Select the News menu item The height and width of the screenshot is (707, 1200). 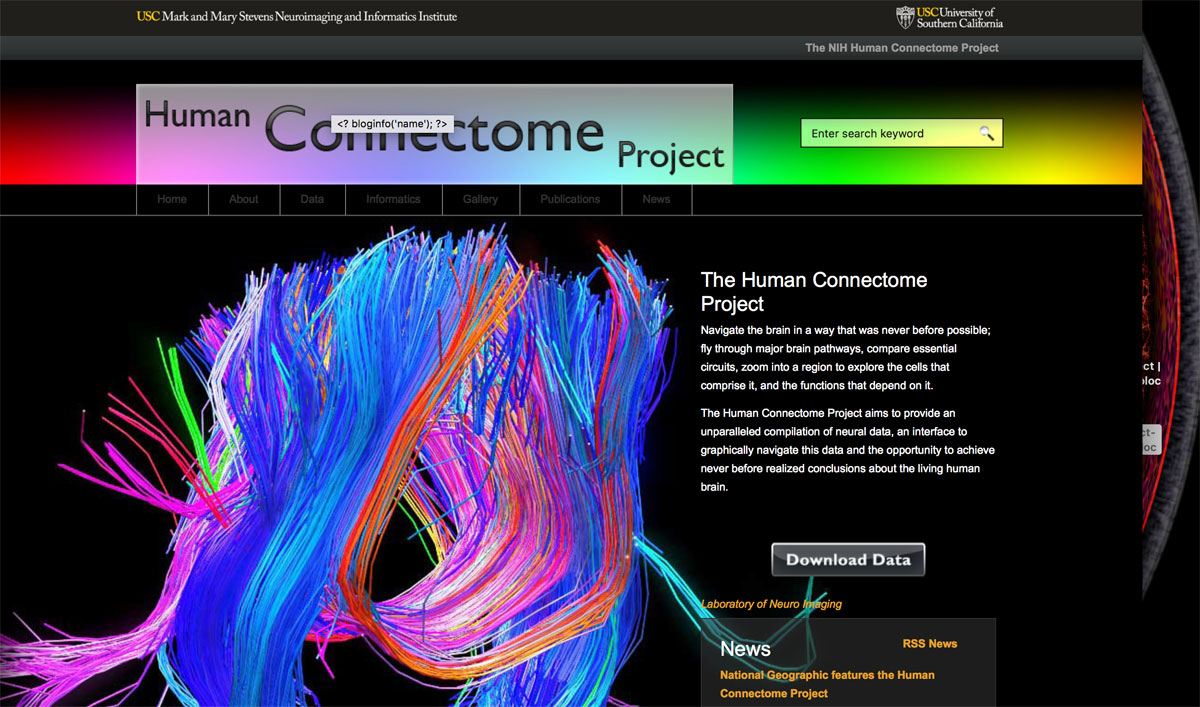pyautogui.click(x=656, y=199)
